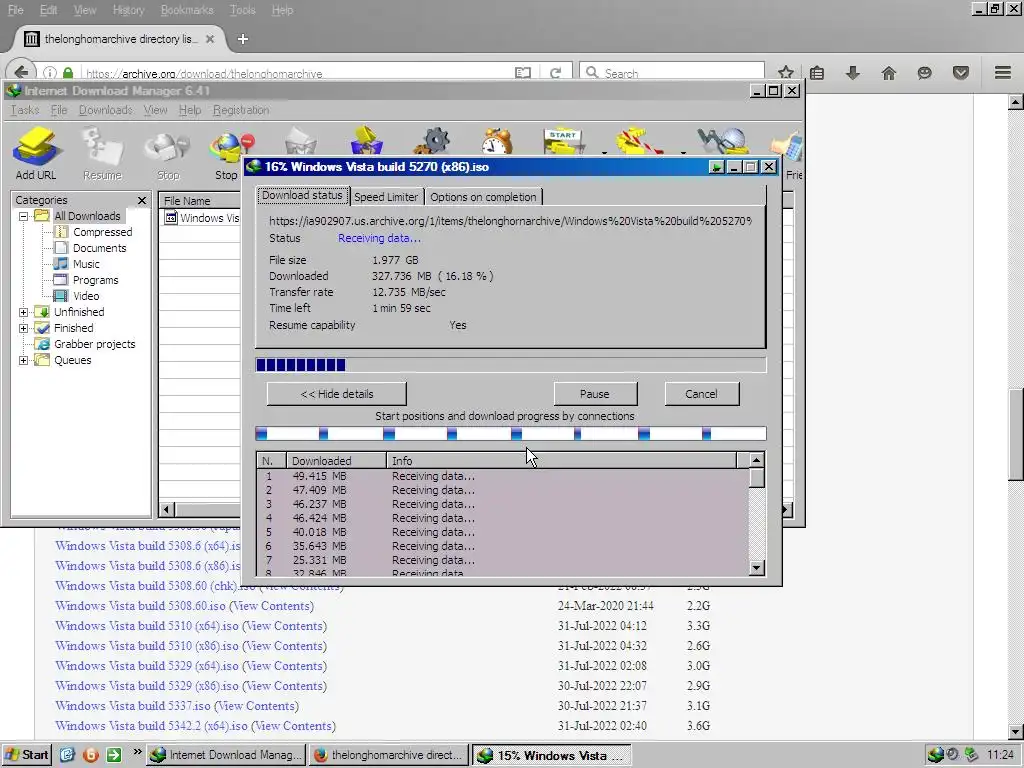
Task: Click the site information icon in the URL bar
Action: coord(50,72)
